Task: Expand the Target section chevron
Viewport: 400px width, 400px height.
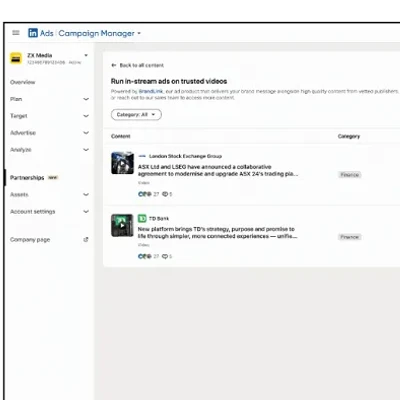Action: (86, 116)
